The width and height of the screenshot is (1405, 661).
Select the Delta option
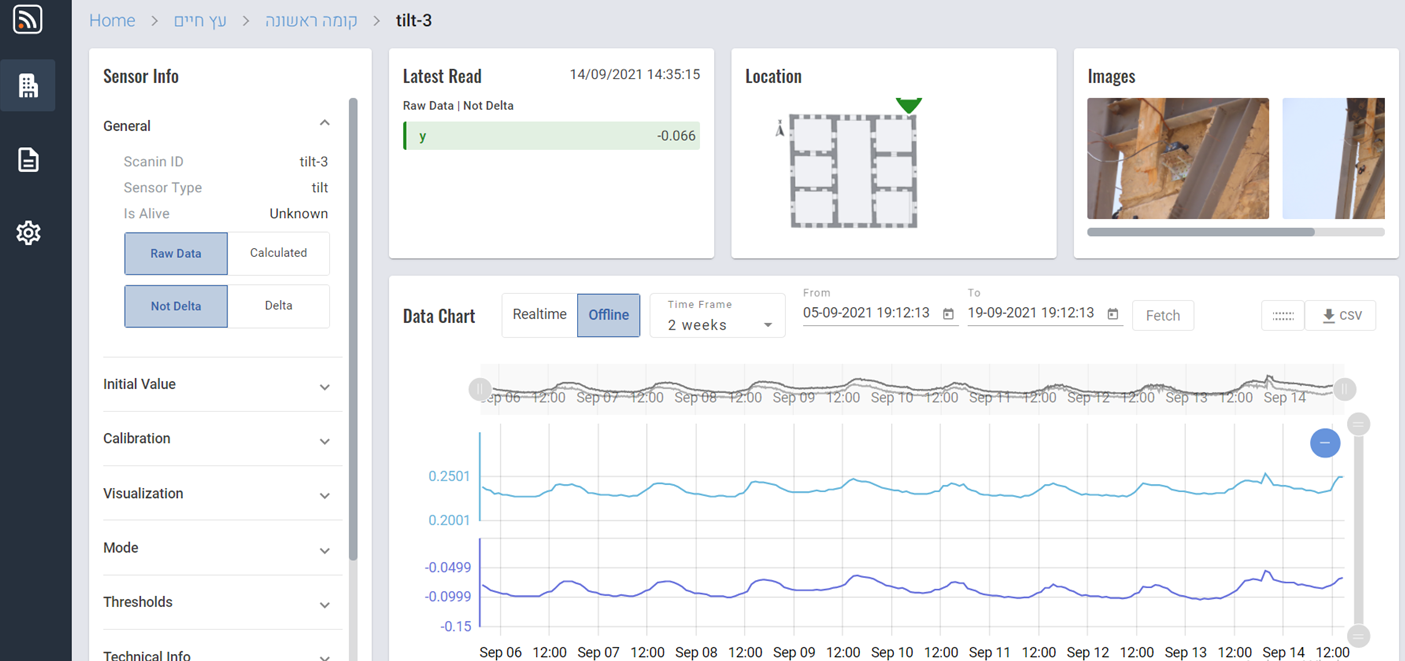[x=278, y=307]
